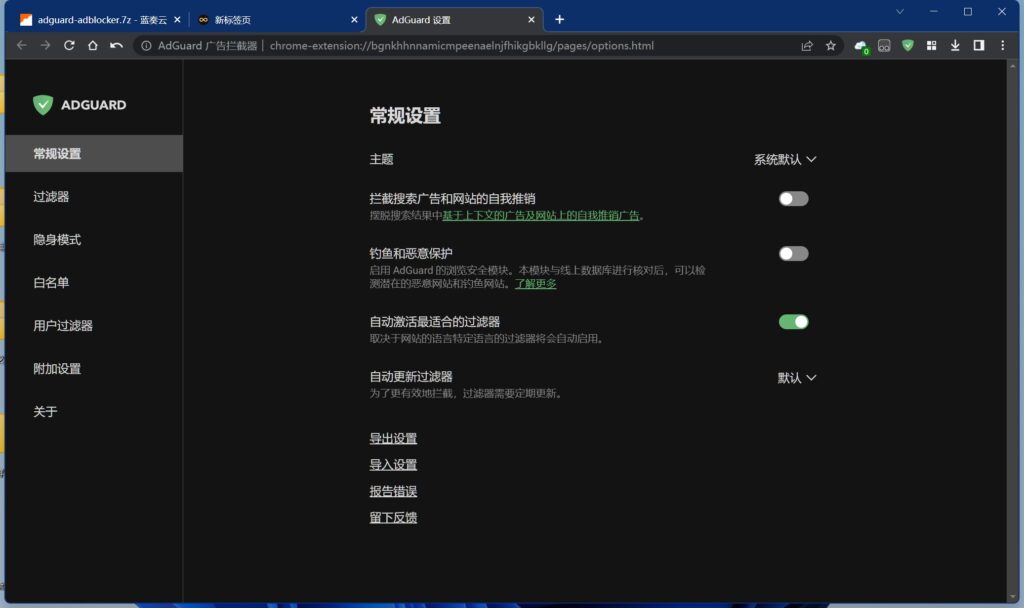Click the 了解更多 link
Screen dimensions: 1024x608
[536, 283]
